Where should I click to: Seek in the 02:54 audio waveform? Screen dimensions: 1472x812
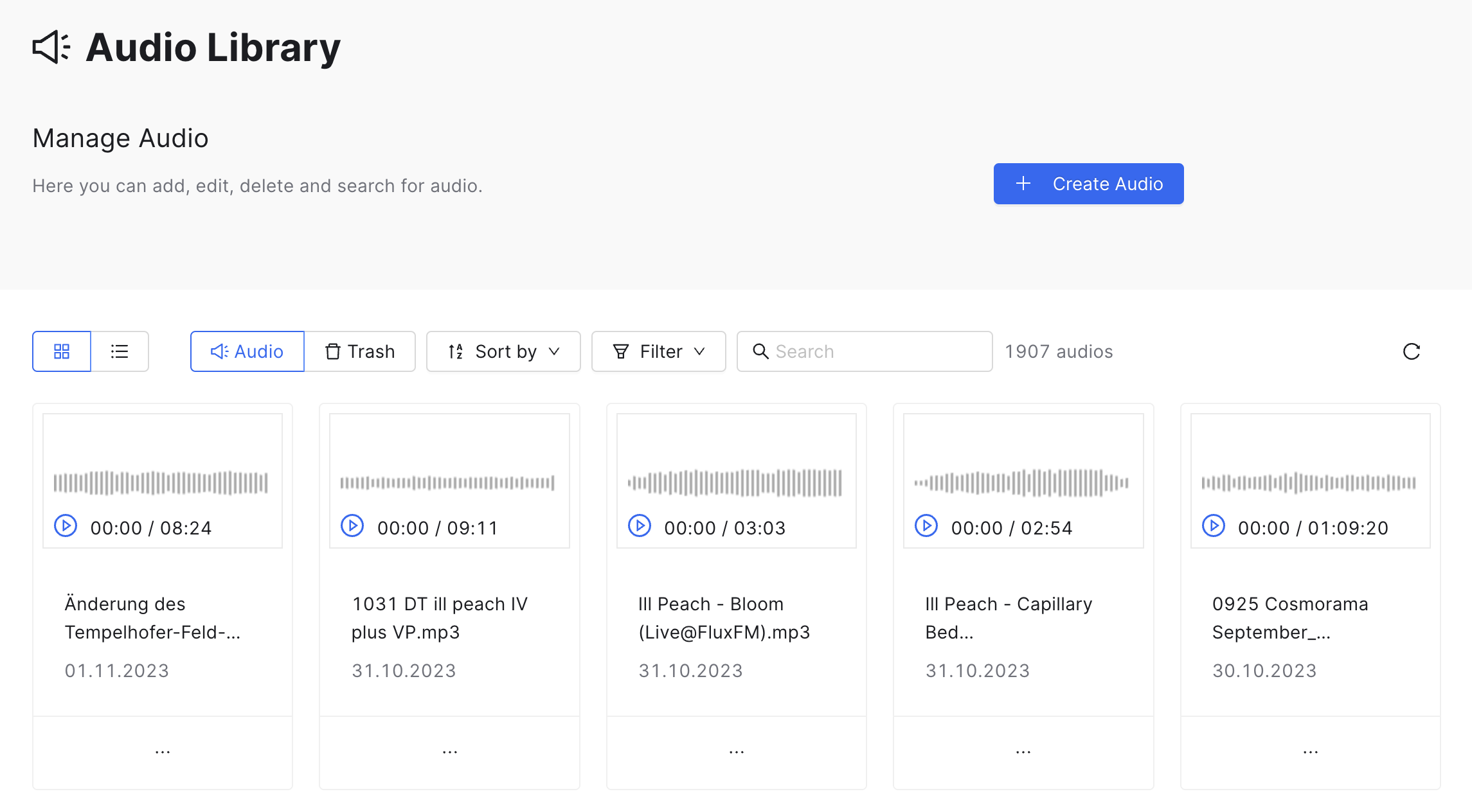point(1021,482)
